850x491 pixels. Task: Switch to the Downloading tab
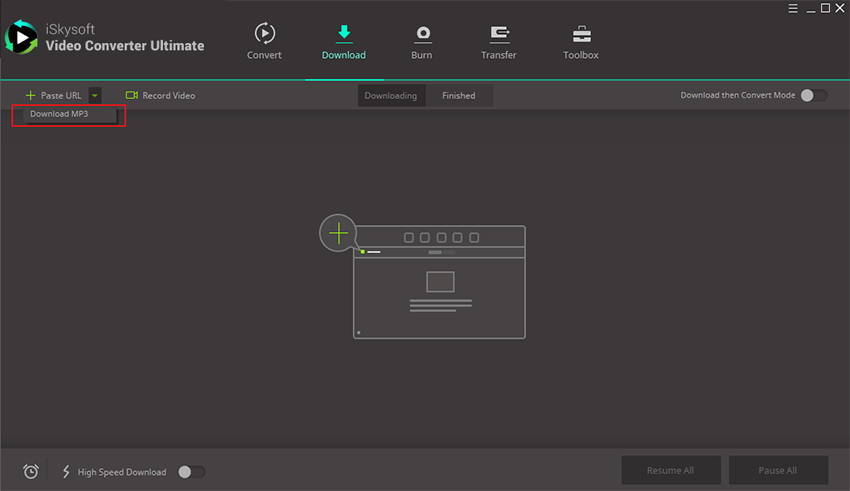click(391, 96)
